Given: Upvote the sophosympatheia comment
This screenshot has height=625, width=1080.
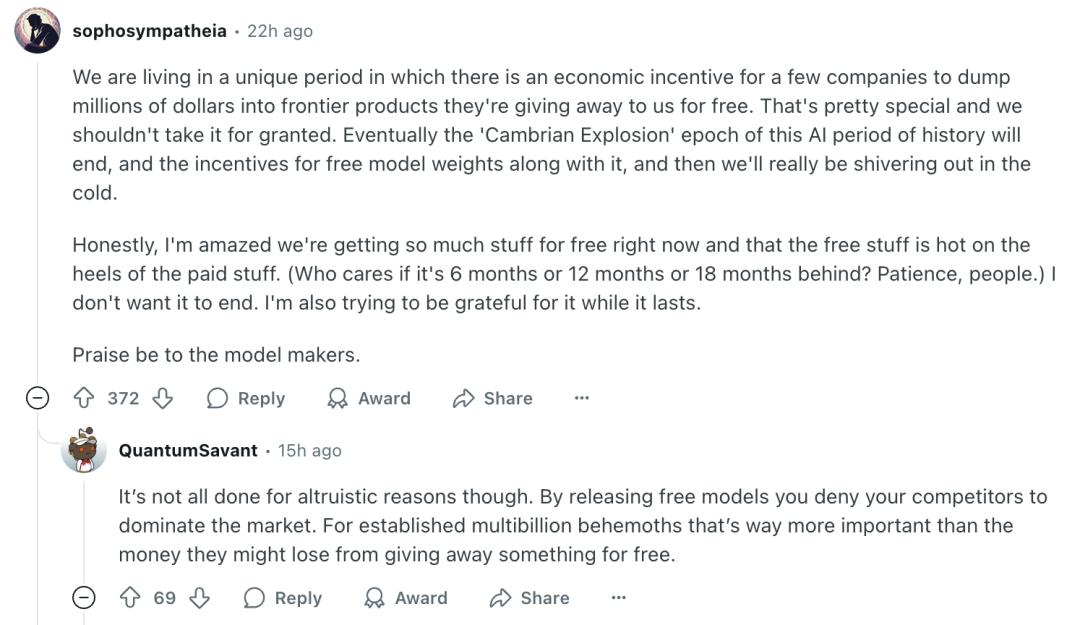Looking at the screenshot, I should [84, 398].
